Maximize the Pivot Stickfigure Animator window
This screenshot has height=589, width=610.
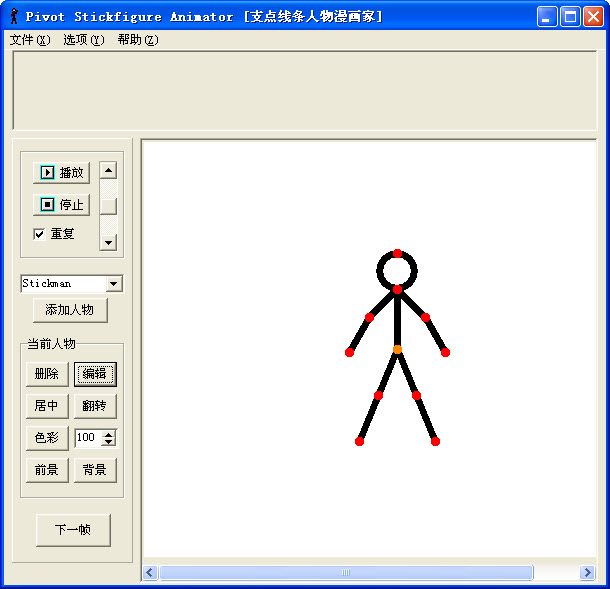click(x=570, y=17)
